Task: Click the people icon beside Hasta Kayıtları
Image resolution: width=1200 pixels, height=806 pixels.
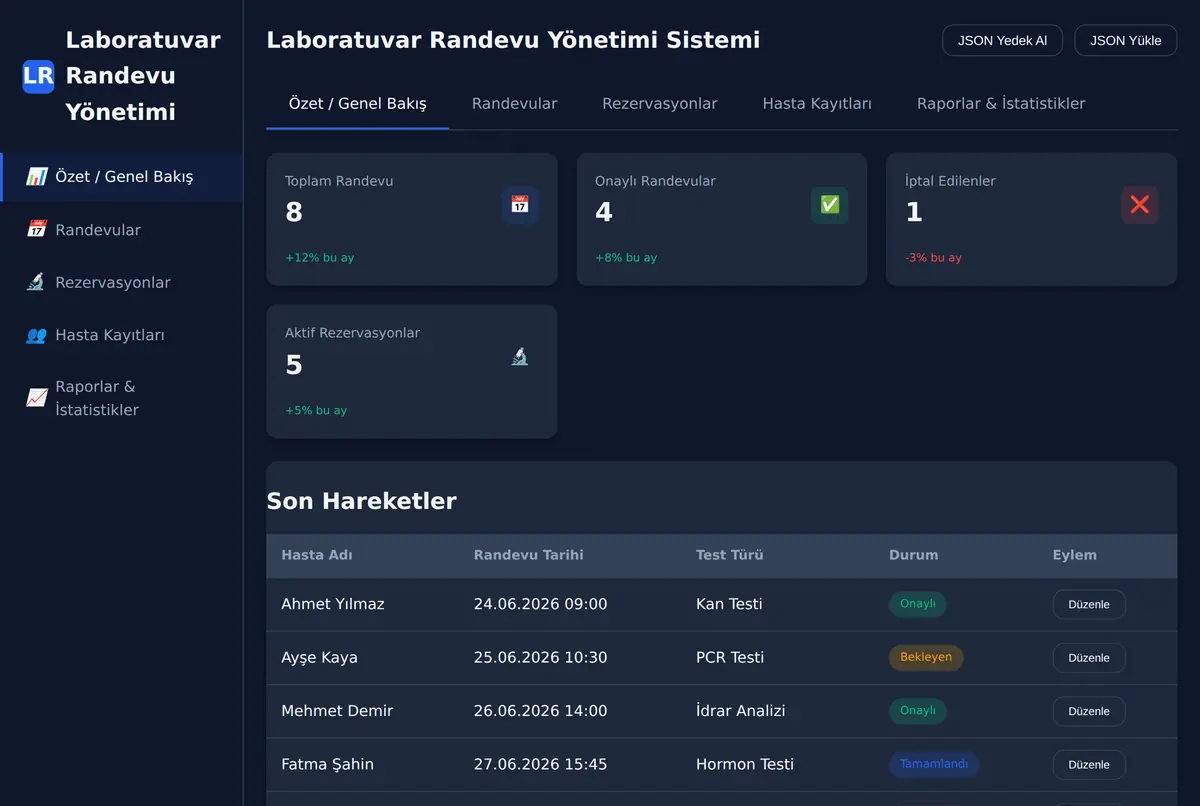Action: click(x=36, y=336)
